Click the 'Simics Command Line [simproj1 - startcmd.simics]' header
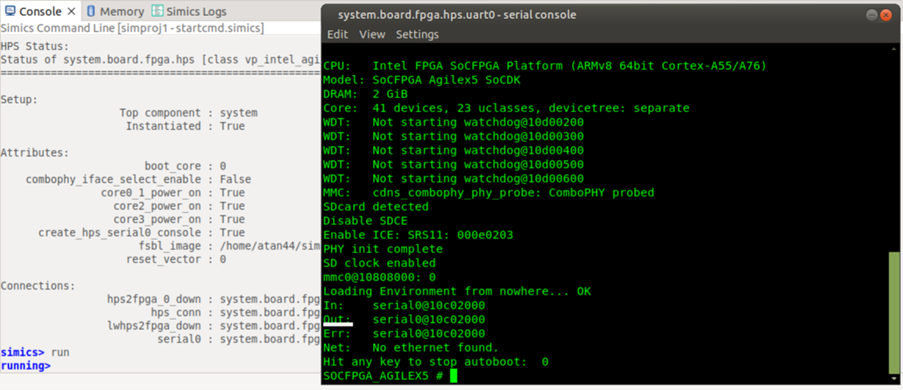Image resolution: width=903 pixels, height=390 pixels. 132,28
